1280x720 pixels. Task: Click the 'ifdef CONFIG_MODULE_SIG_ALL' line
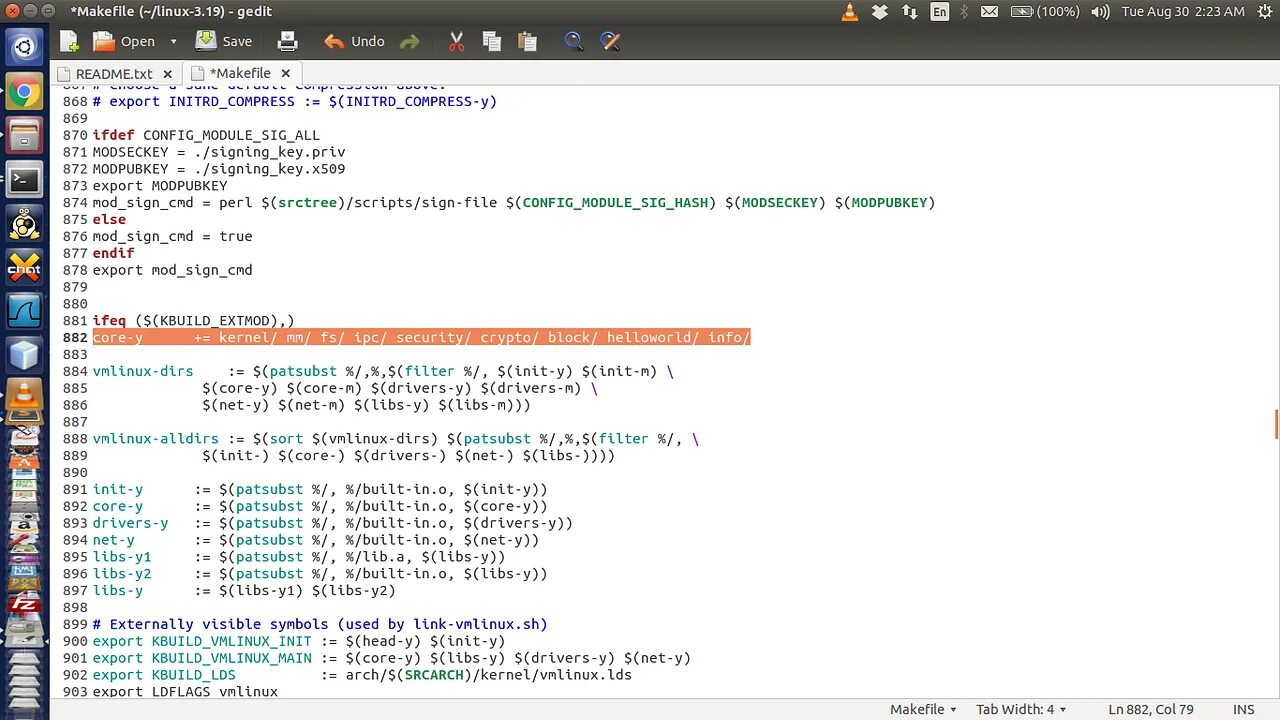click(x=206, y=135)
